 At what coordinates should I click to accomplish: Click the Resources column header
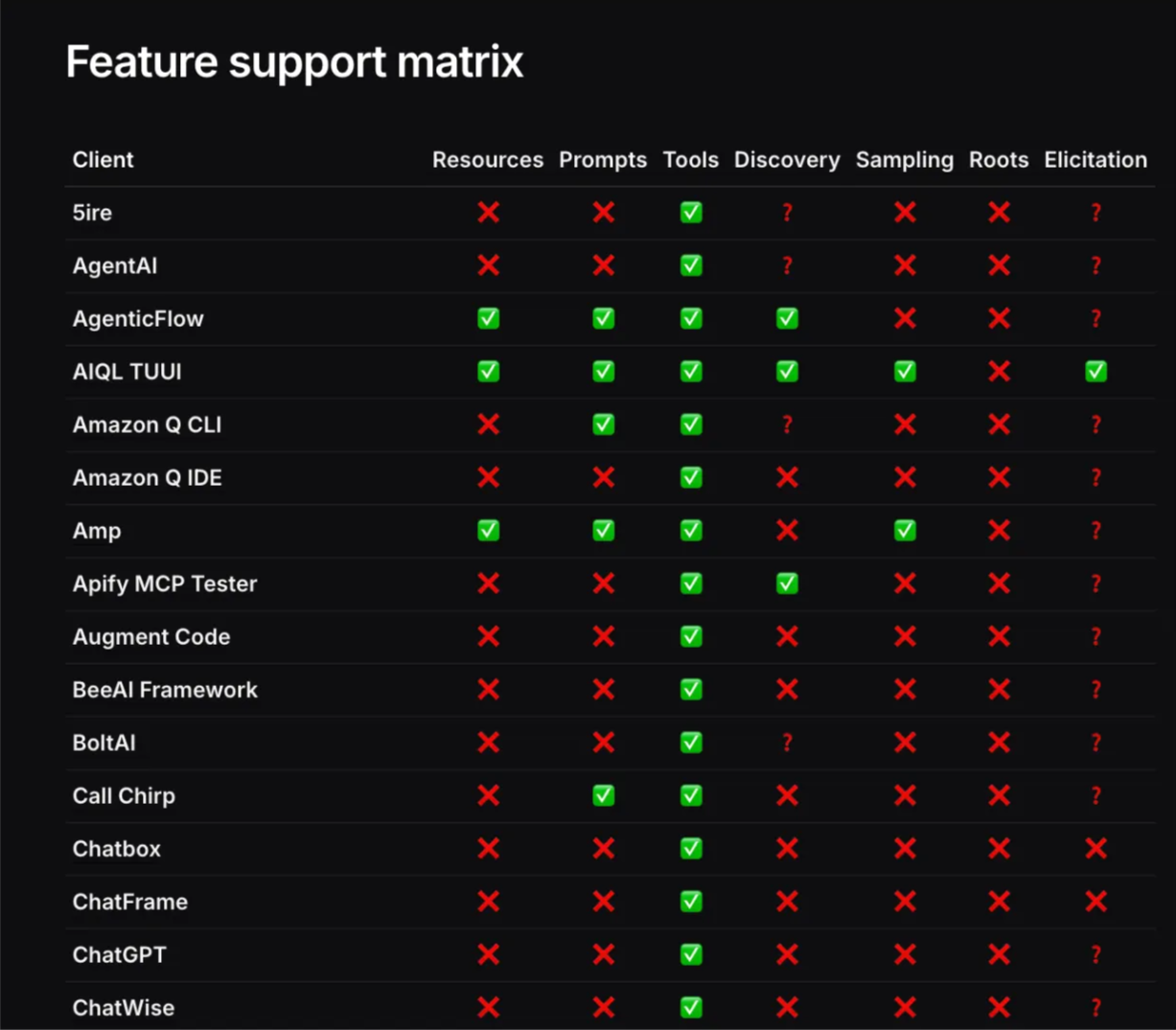pyautogui.click(x=488, y=160)
